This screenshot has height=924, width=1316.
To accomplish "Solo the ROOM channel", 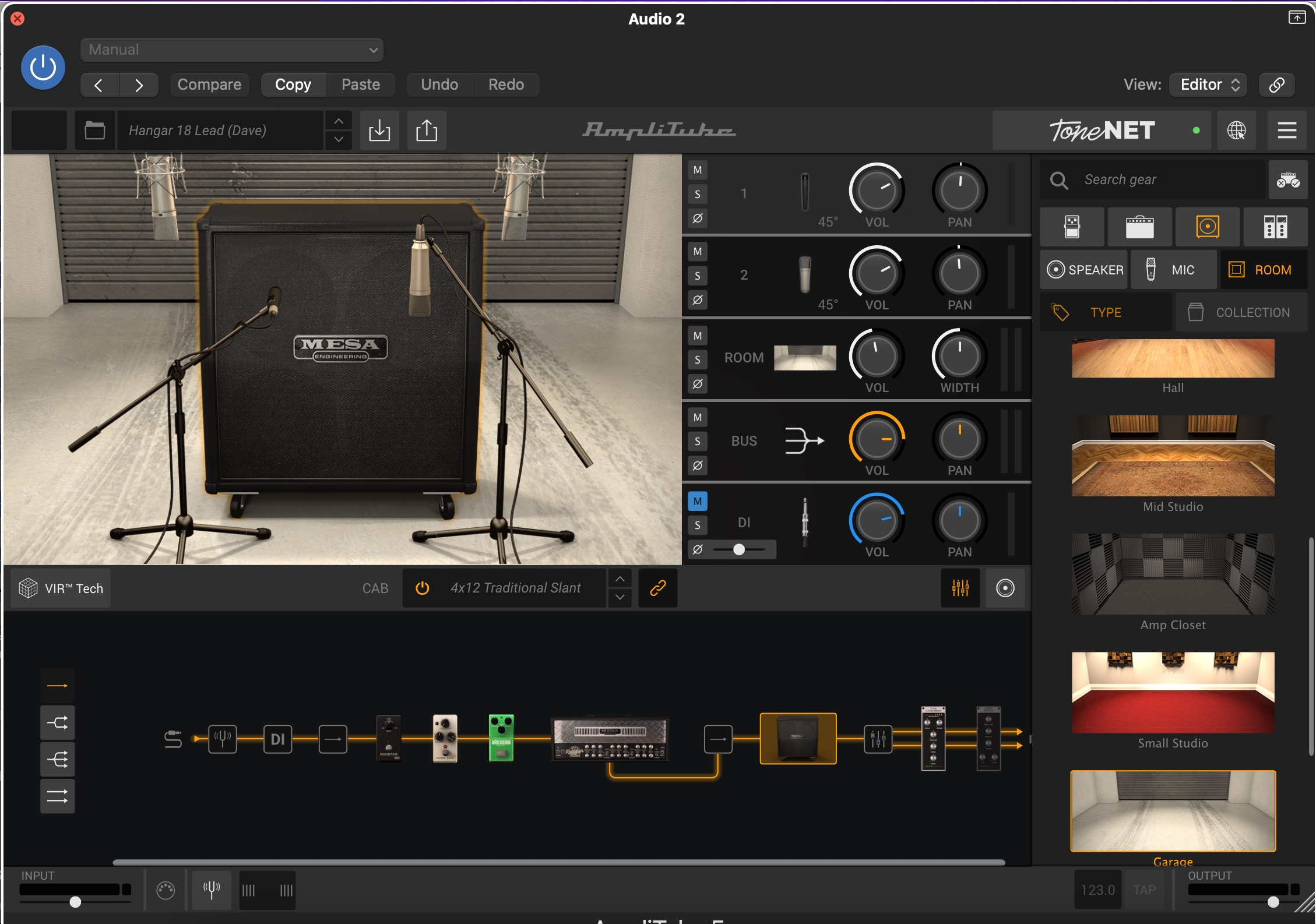I will 698,359.
